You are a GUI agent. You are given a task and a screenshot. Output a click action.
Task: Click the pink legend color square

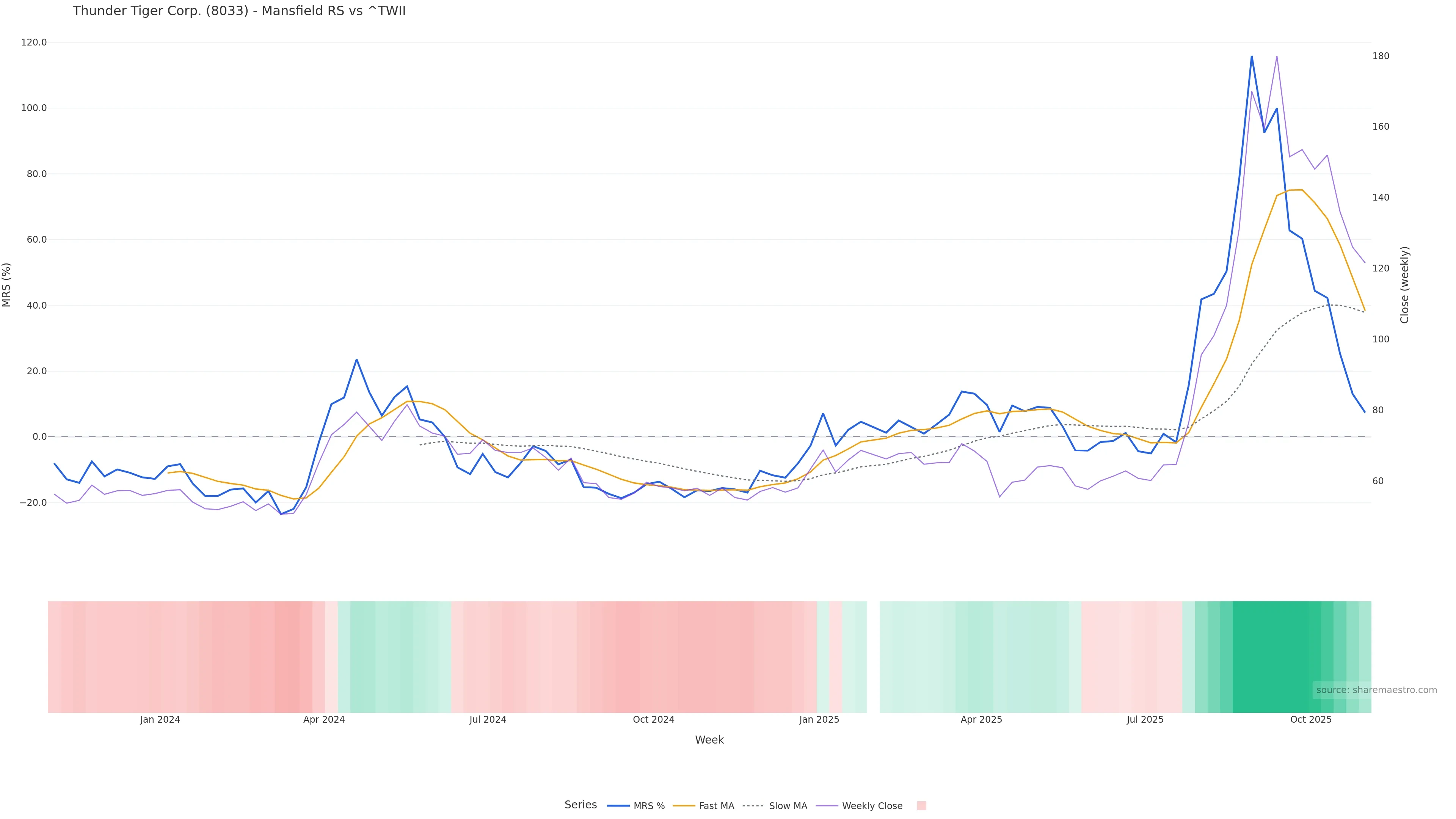(x=921, y=806)
